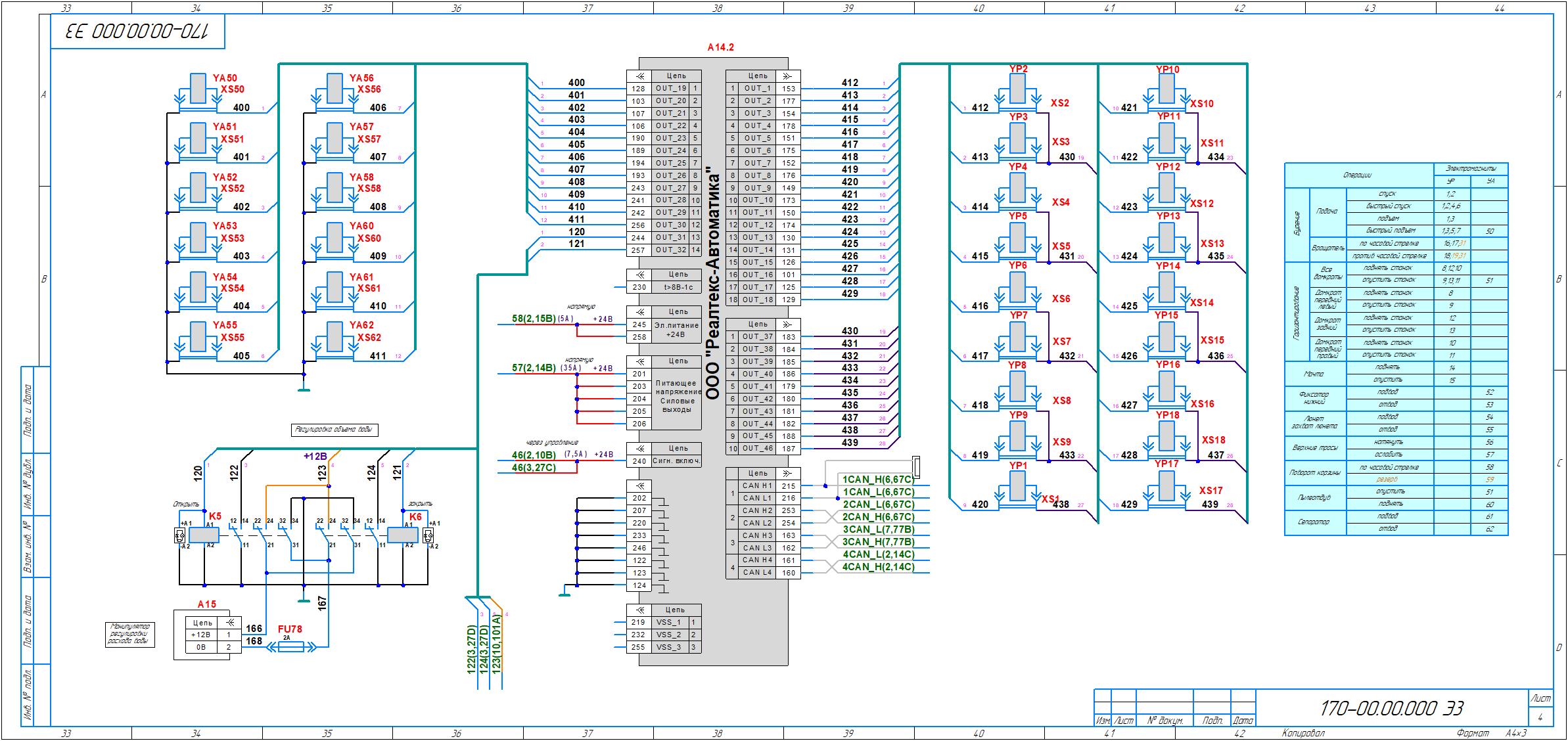1568x741 pixels.
Task: Click the A14.2 controller designation label
Action: pos(720,47)
